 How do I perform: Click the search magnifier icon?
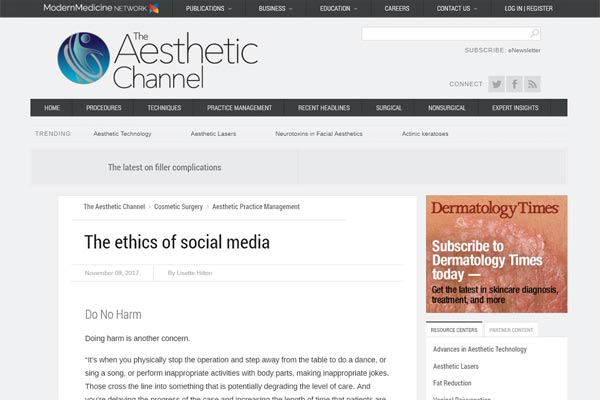coord(534,34)
